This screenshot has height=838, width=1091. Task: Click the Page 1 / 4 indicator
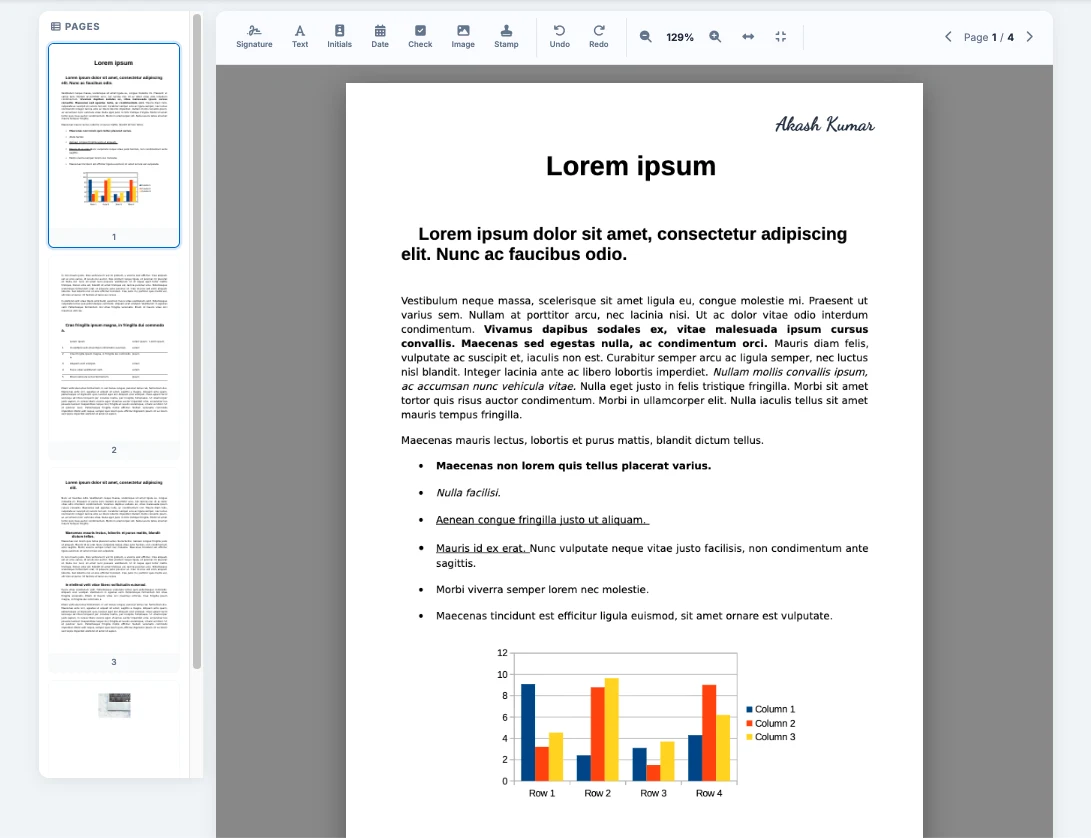pos(989,38)
